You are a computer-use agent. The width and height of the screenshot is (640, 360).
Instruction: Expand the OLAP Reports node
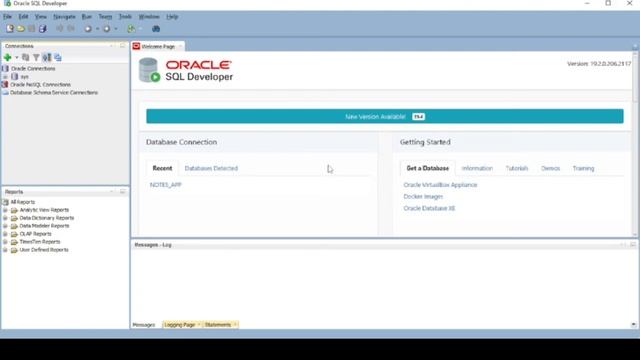pos(5,234)
